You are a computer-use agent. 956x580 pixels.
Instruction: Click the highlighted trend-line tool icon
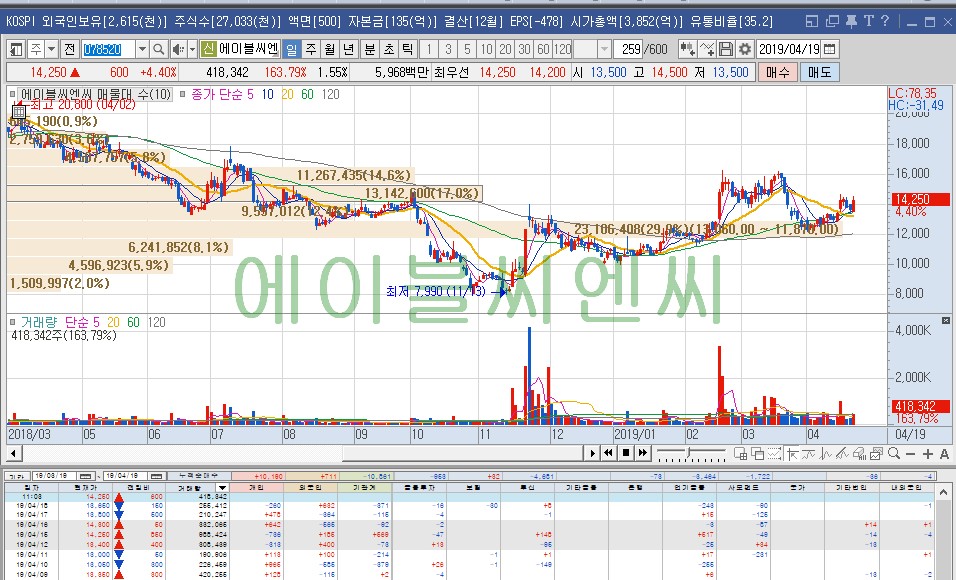(793, 453)
